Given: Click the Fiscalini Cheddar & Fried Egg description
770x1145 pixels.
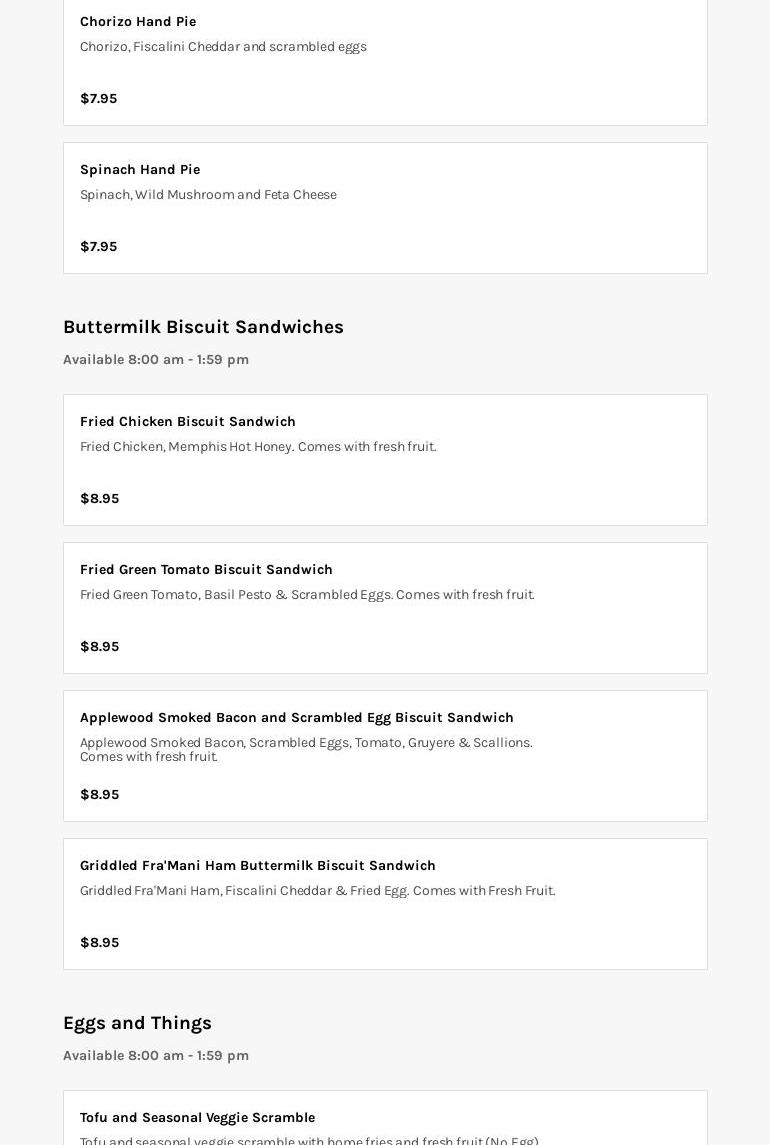Looking at the screenshot, I should tap(317, 890).
